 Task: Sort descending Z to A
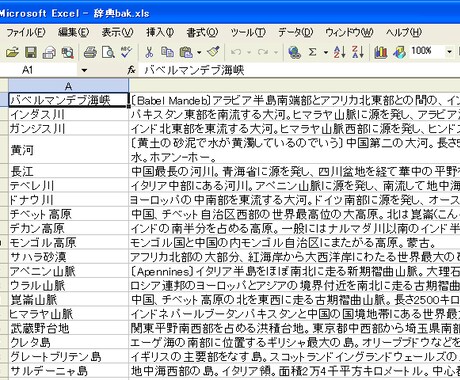point(358,52)
